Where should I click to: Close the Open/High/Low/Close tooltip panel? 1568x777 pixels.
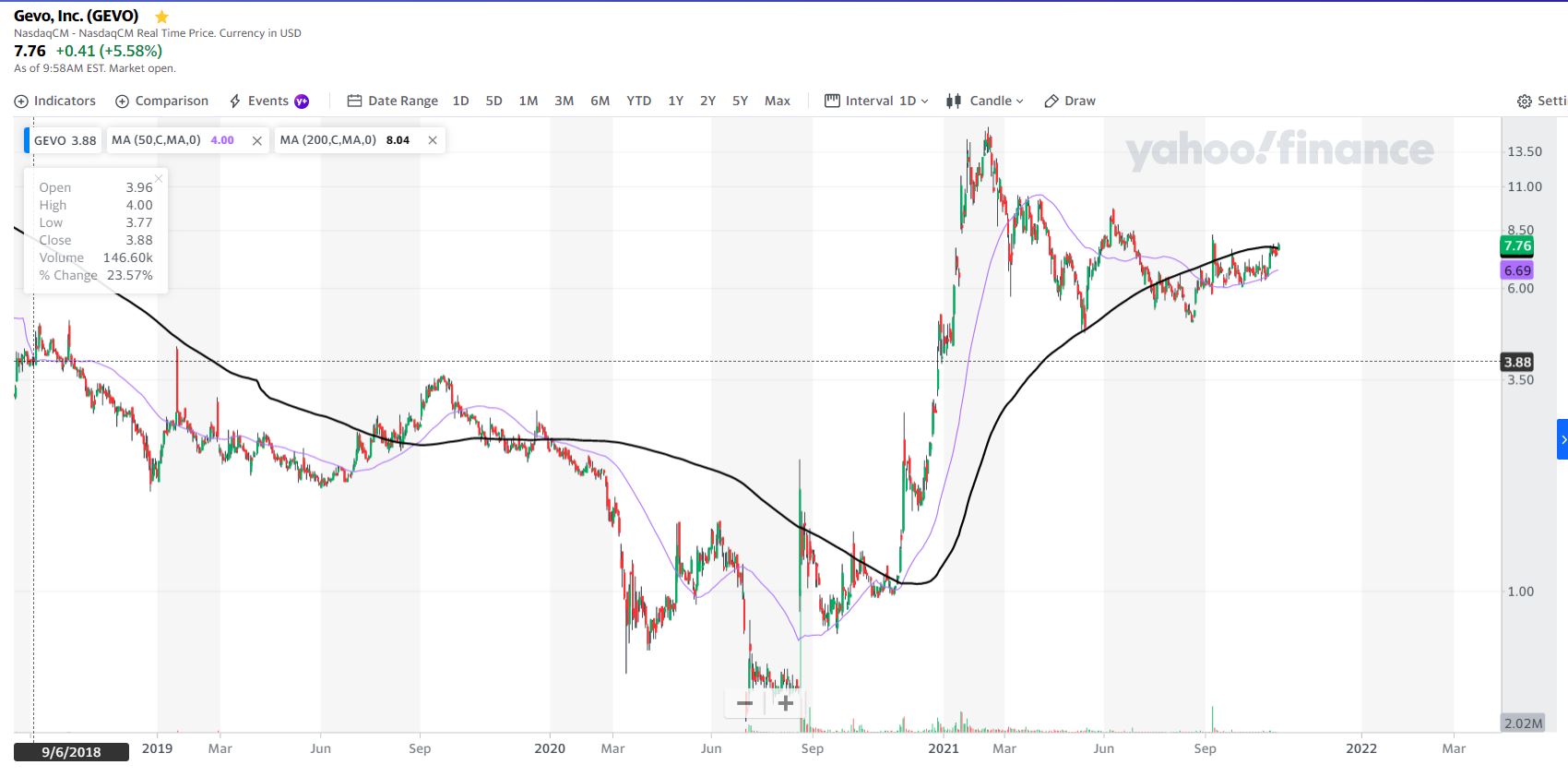(159, 178)
